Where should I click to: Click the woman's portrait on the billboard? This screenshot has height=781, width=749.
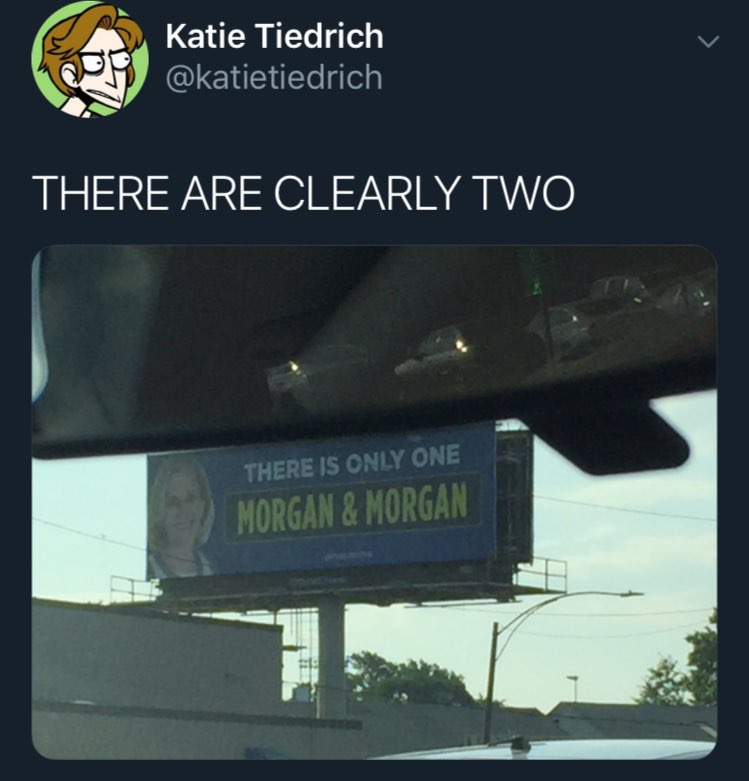pyautogui.click(x=182, y=515)
